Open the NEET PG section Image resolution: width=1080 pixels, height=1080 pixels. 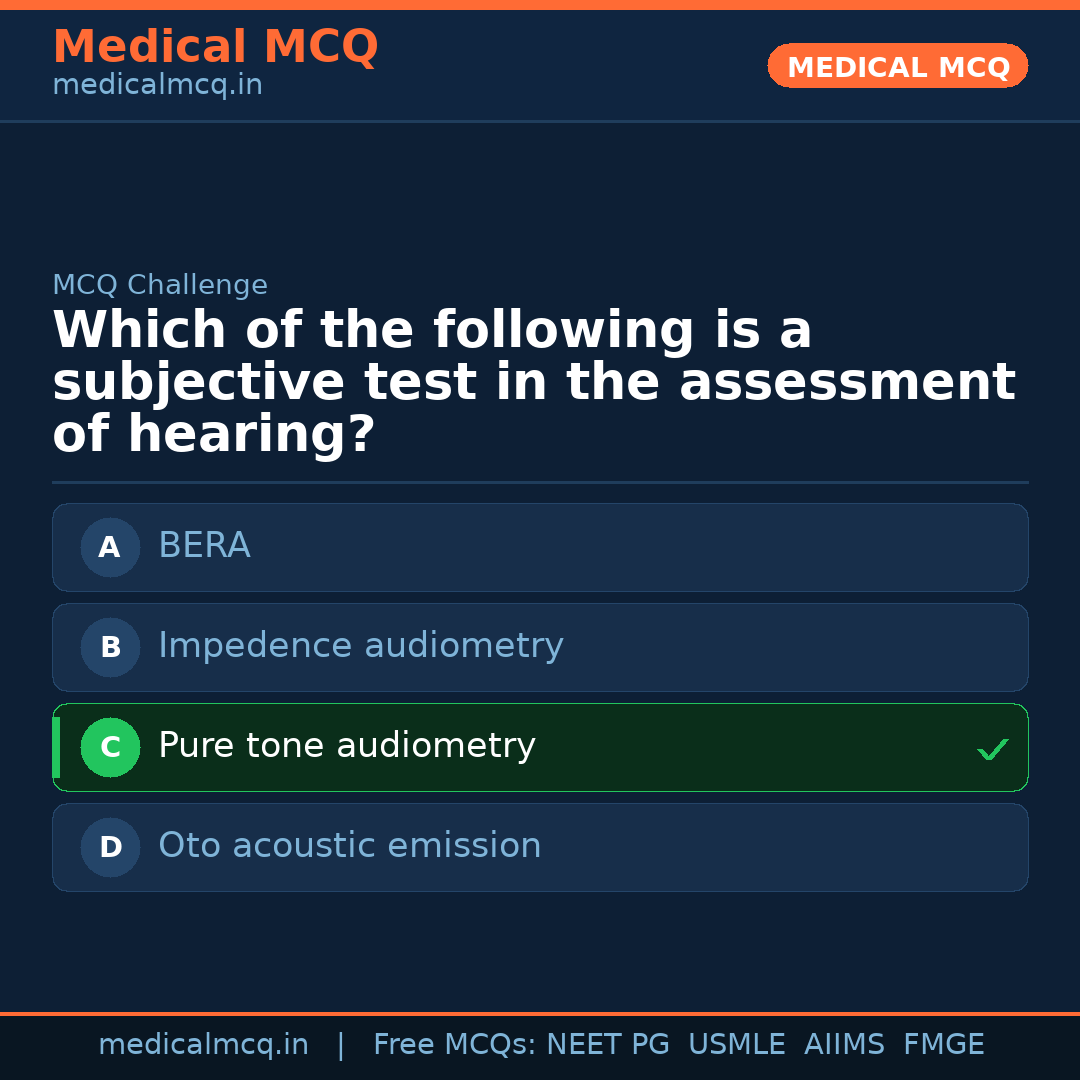pos(607,1044)
